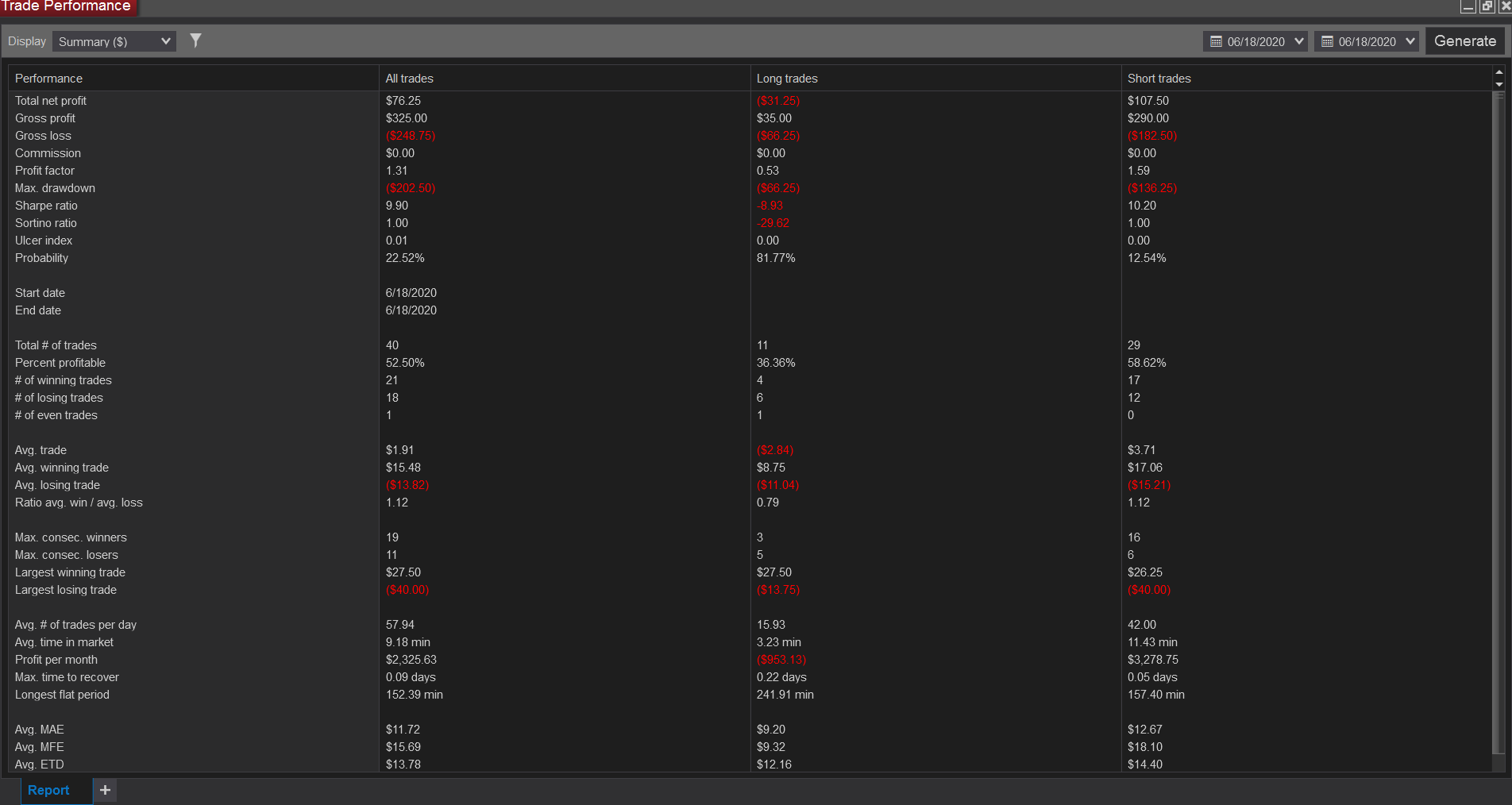This screenshot has width=1512, height=805.
Task: Click the ($31.25) long trades net profit
Action: point(778,101)
